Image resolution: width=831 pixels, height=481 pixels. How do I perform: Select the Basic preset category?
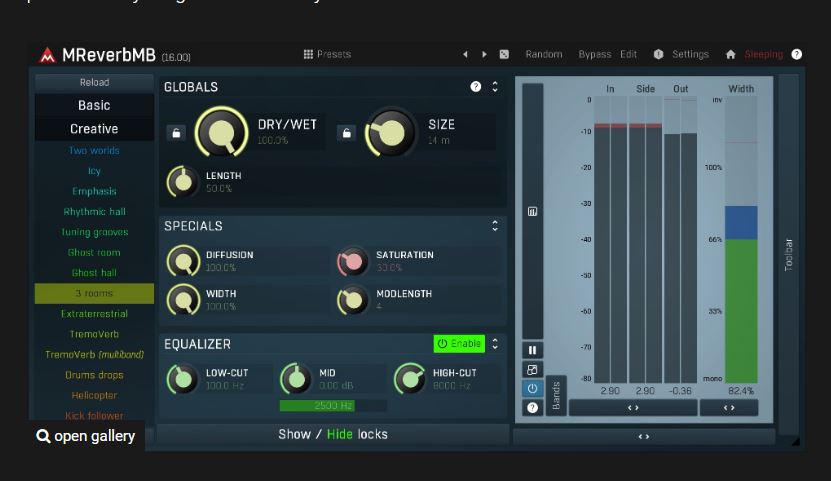coord(94,105)
